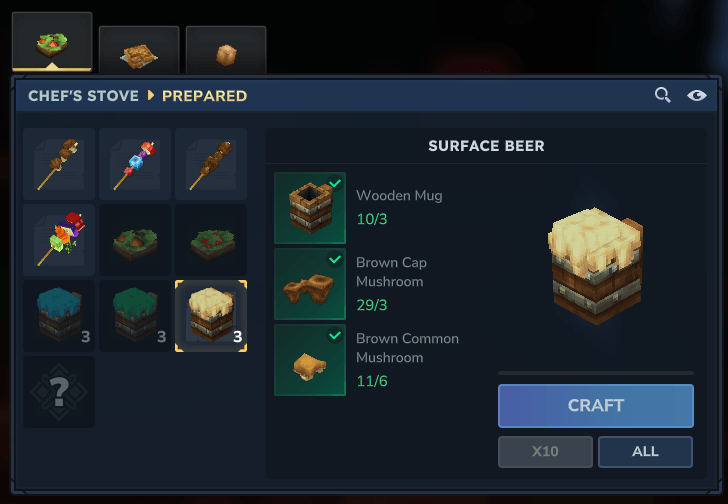Click the Brown Common Mushroom ingredient tile
This screenshot has width=728, height=504.
point(310,360)
